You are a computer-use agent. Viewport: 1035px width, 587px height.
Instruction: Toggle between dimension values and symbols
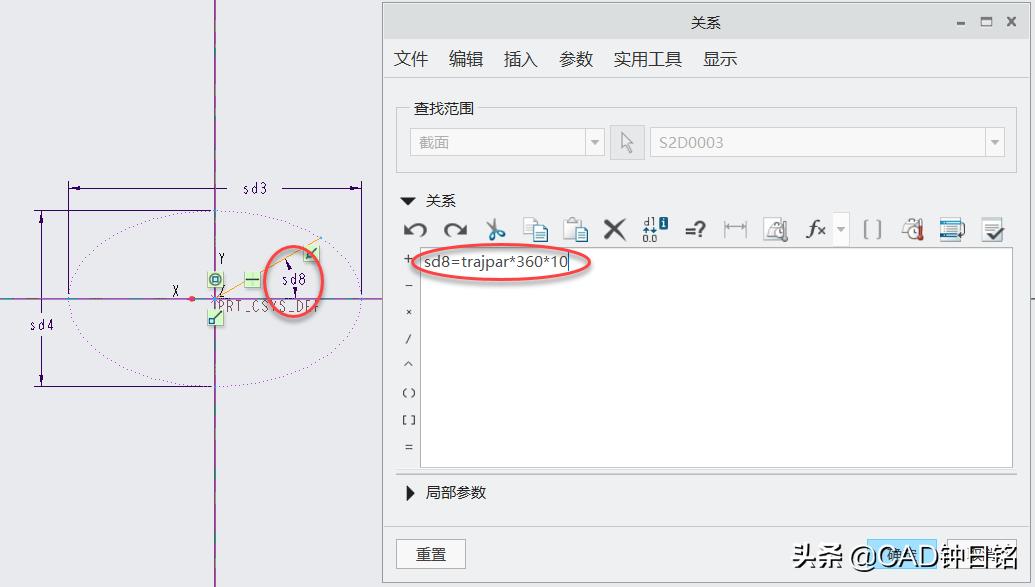point(652,230)
